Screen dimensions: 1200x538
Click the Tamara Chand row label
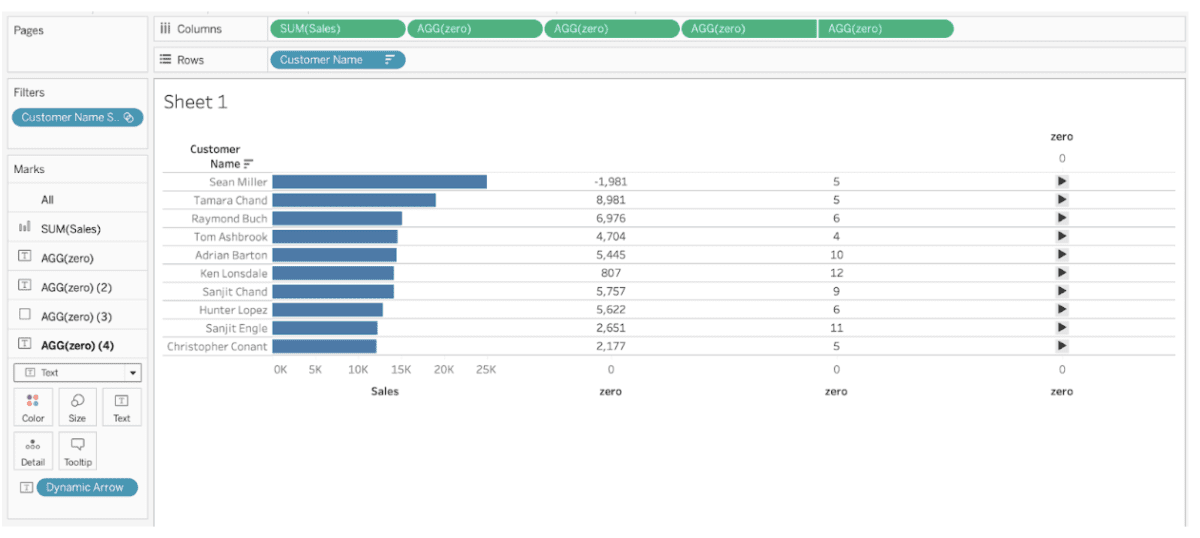coord(231,200)
